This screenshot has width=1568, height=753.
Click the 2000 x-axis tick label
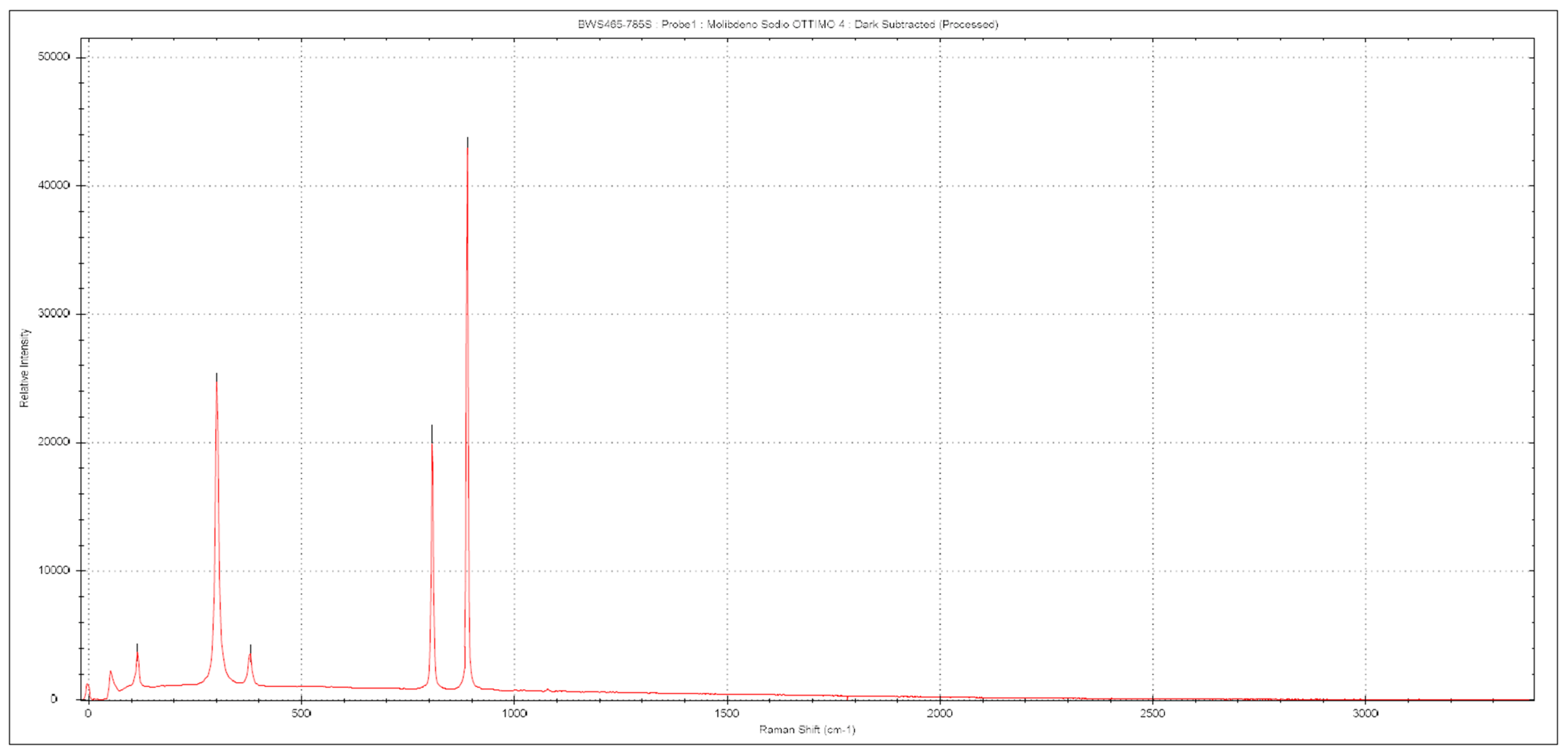pos(939,713)
